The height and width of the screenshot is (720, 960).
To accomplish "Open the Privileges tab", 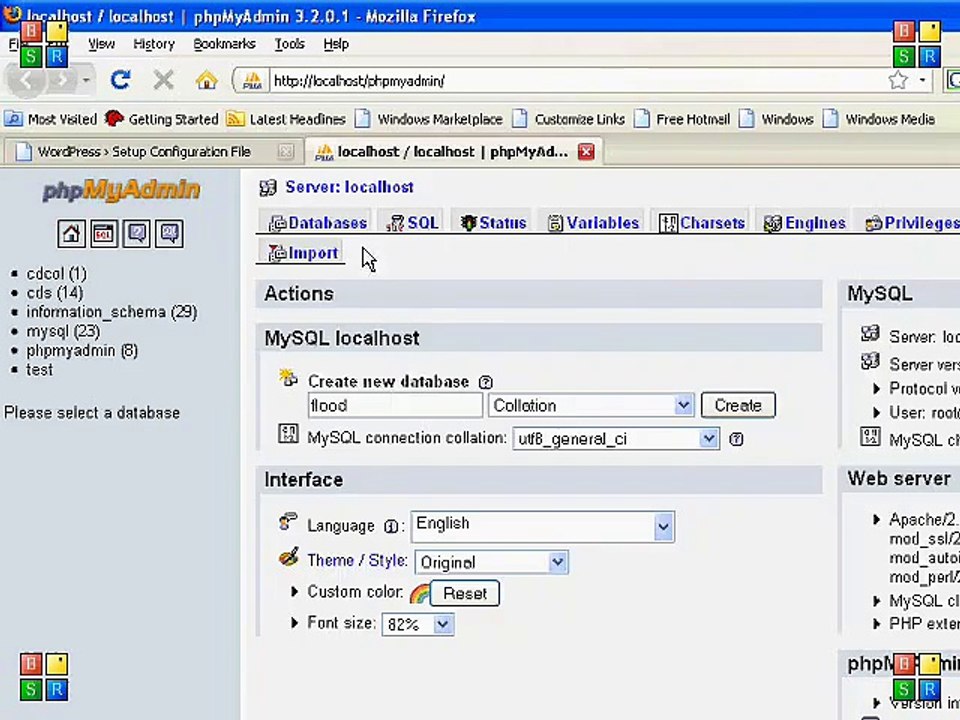I will pyautogui.click(x=912, y=223).
